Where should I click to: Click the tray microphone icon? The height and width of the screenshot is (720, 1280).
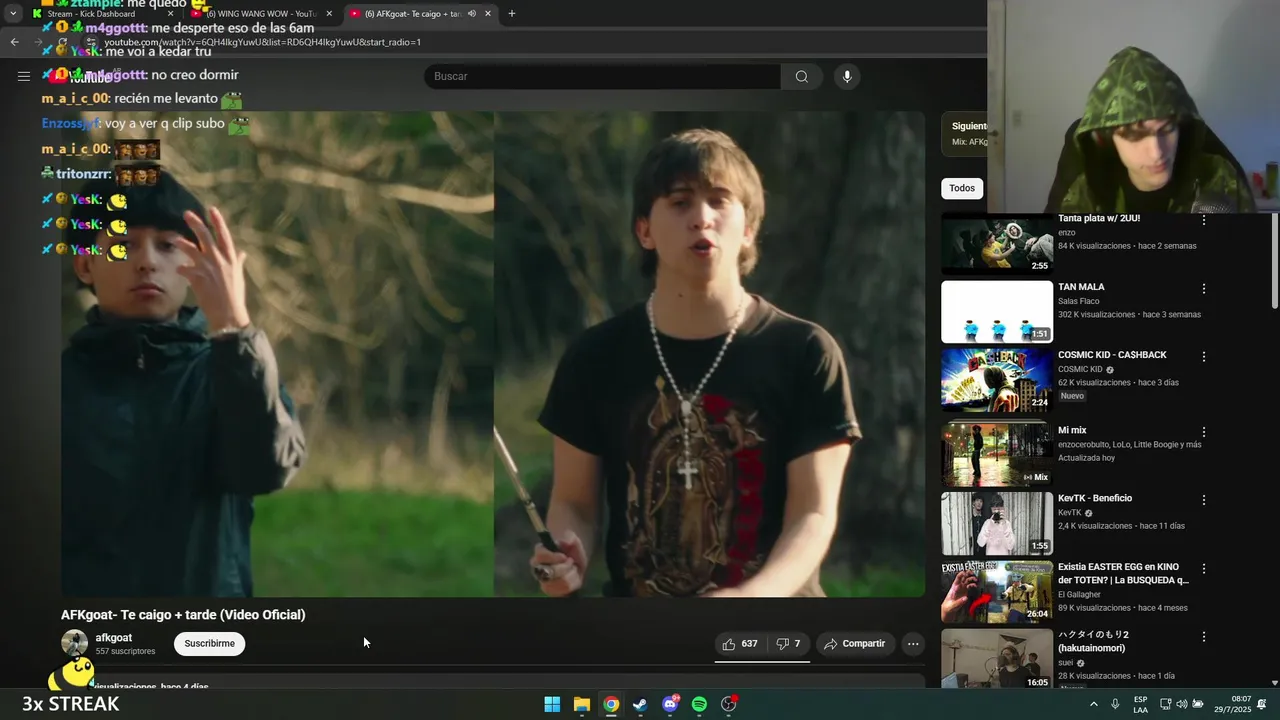coord(1115,704)
